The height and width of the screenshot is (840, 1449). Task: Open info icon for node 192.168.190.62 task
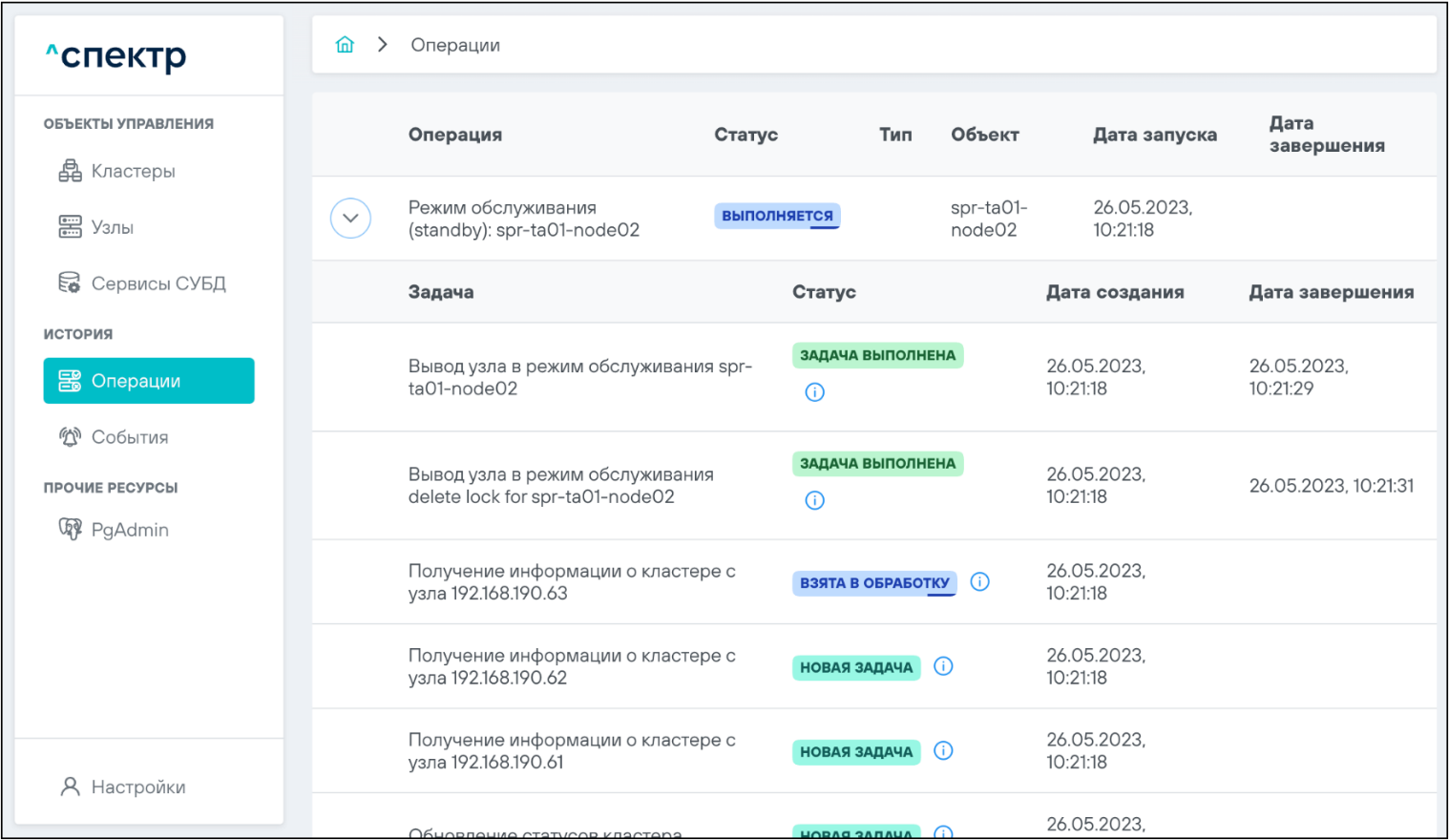click(x=943, y=666)
